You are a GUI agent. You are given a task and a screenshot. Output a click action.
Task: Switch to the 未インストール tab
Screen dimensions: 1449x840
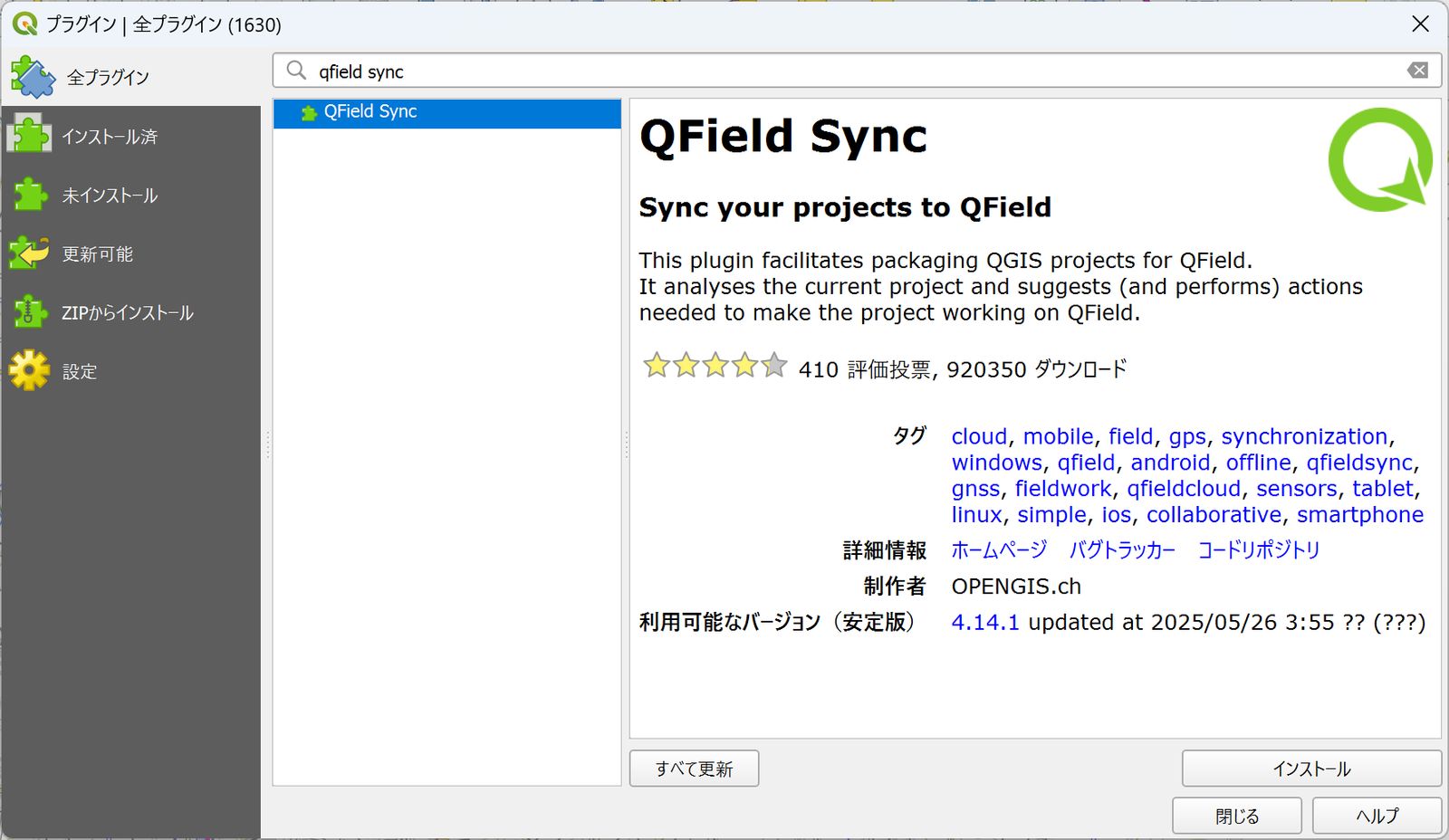pos(130,195)
